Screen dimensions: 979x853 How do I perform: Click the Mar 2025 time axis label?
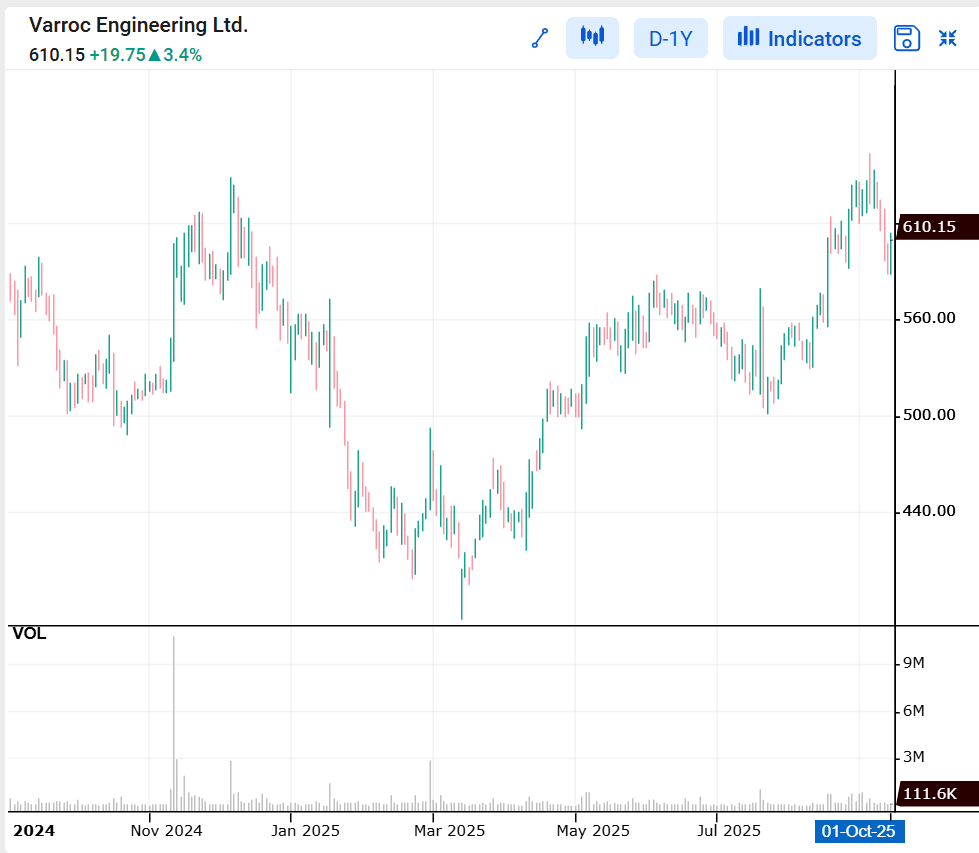[x=450, y=831]
